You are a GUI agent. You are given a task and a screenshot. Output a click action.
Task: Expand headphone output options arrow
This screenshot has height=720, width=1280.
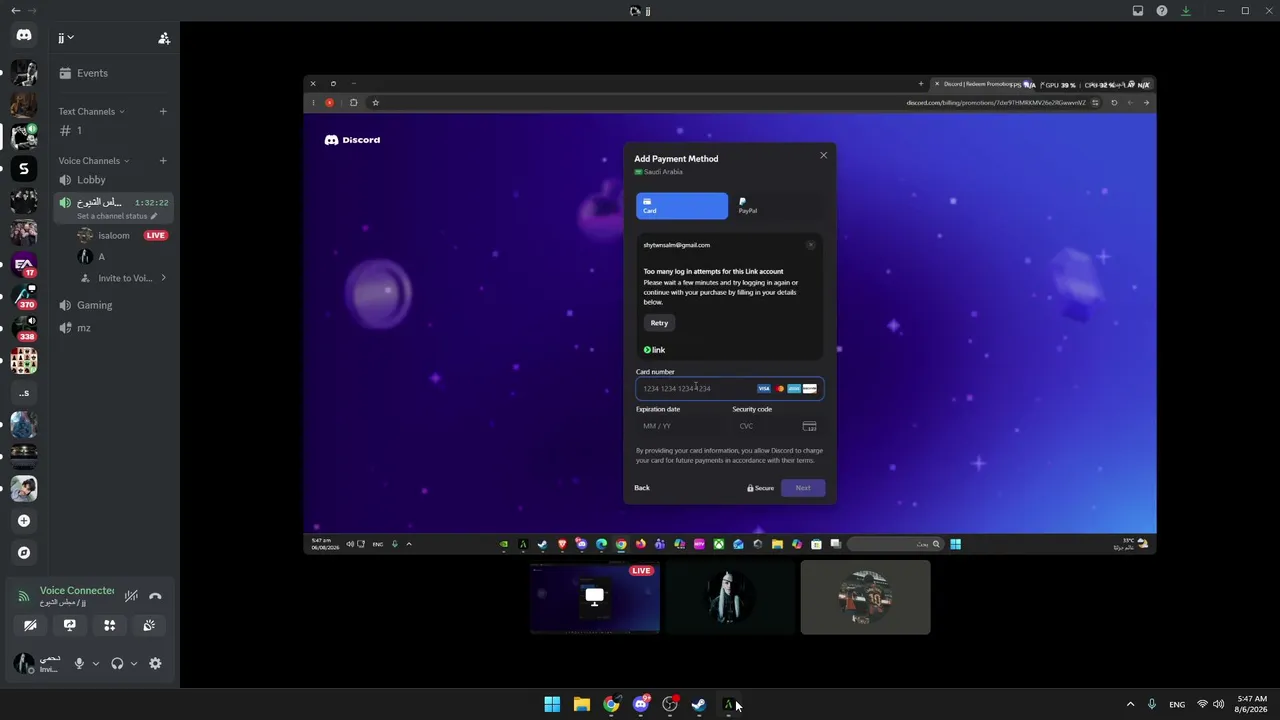[x=134, y=663]
